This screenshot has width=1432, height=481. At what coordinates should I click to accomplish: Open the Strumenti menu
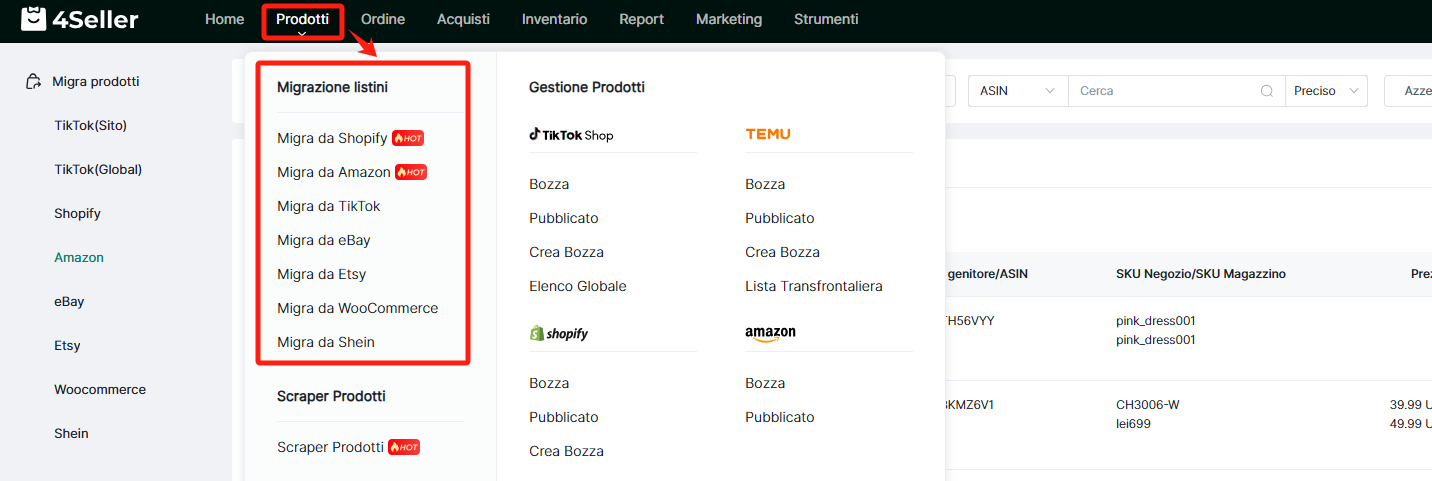(x=826, y=19)
